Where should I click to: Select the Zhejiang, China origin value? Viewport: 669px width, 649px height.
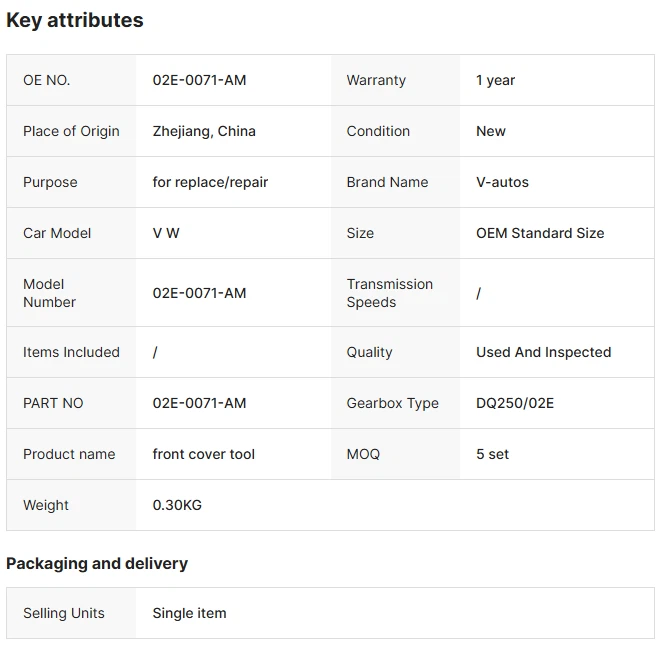point(204,131)
